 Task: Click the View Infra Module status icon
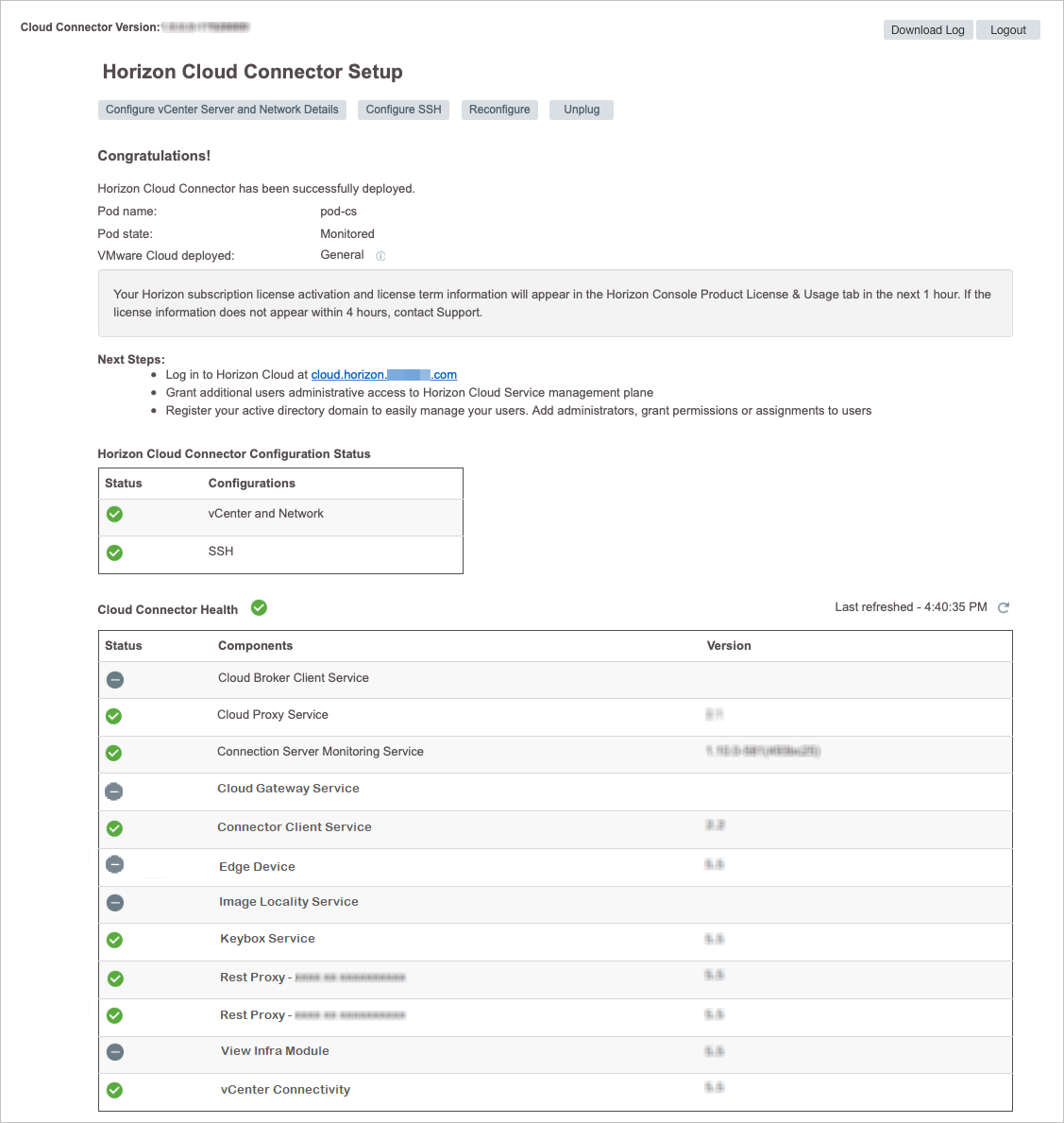(x=115, y=1052)
